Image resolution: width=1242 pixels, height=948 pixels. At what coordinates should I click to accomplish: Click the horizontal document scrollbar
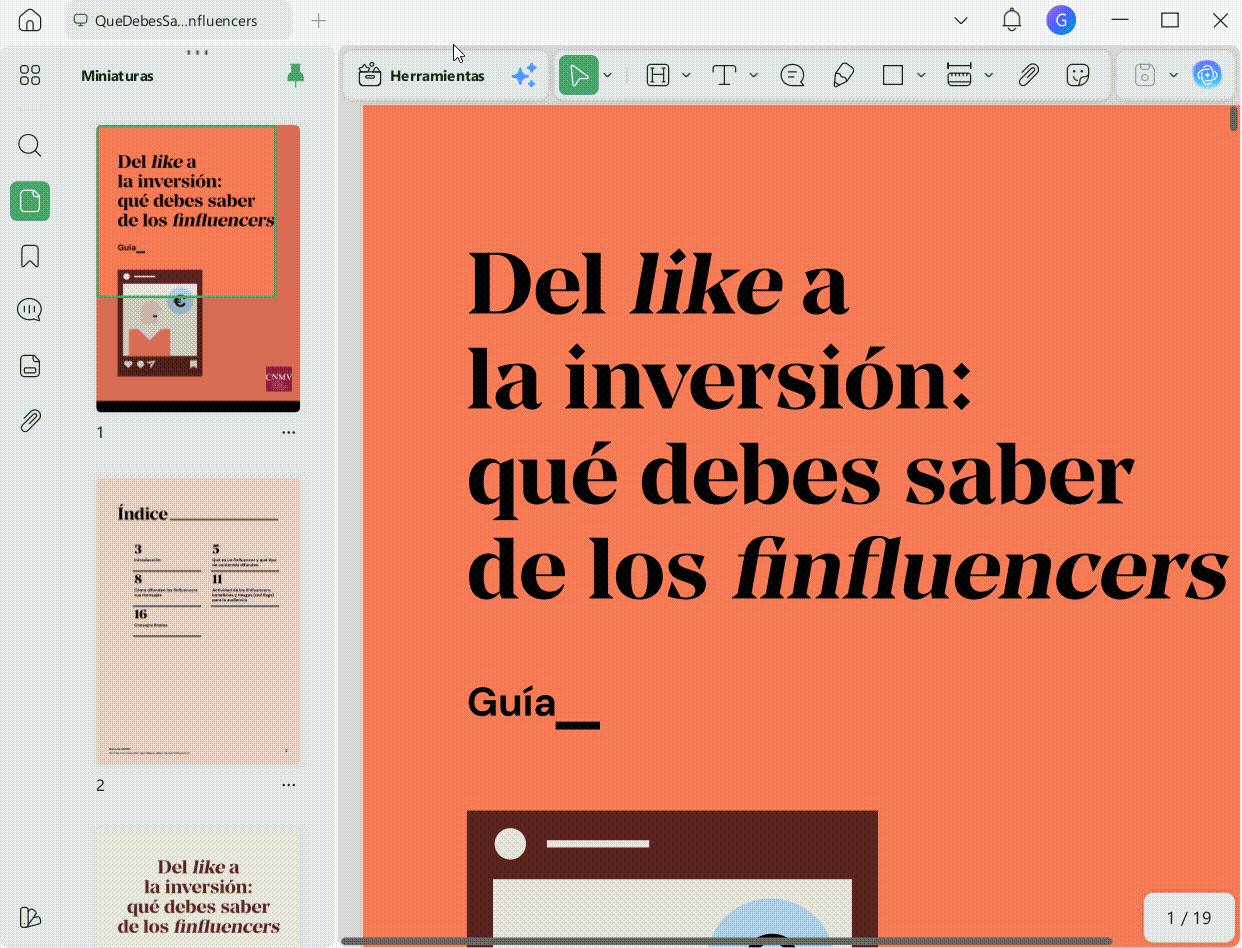[726, 941]
